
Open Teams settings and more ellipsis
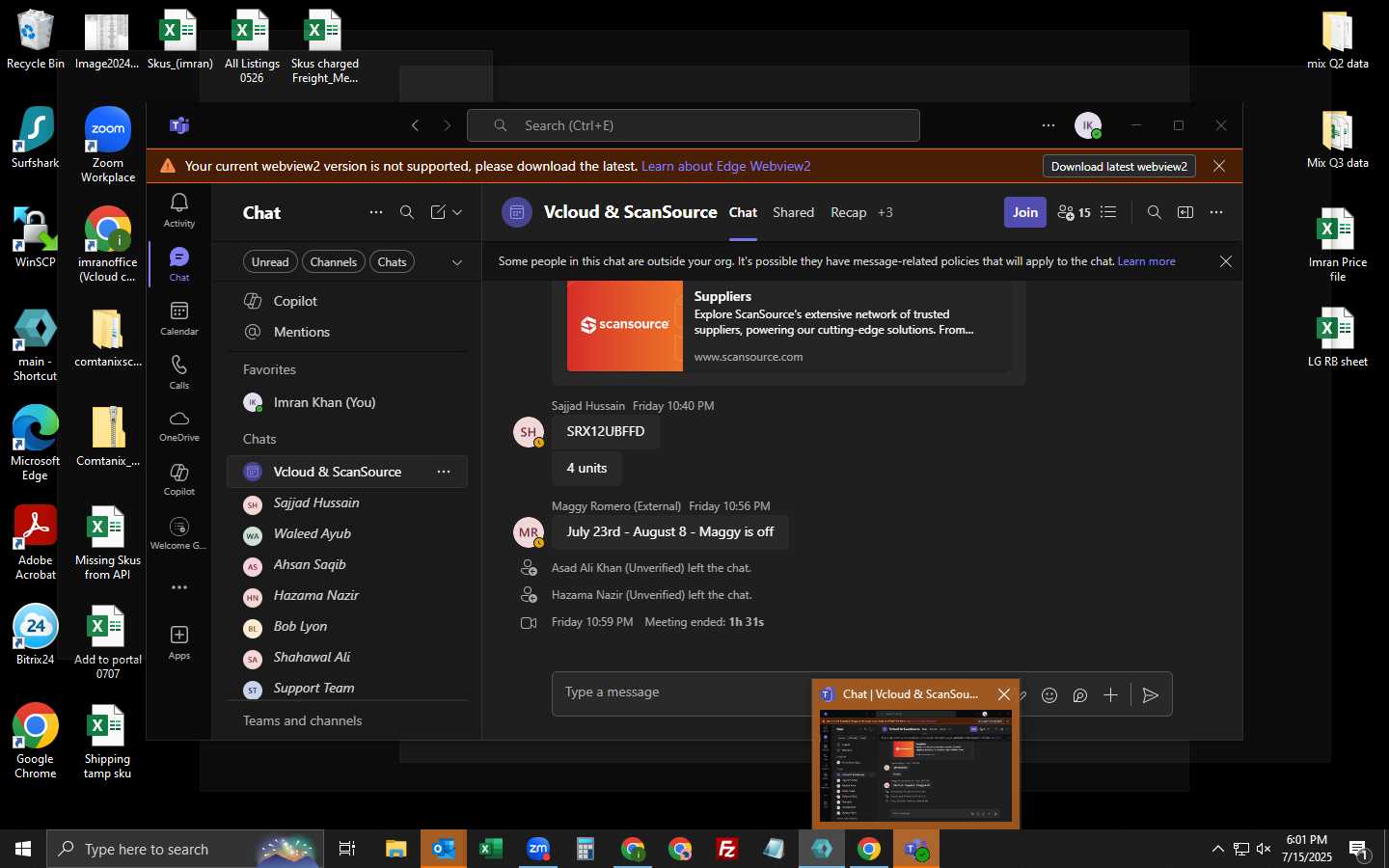click(1049, 125)
